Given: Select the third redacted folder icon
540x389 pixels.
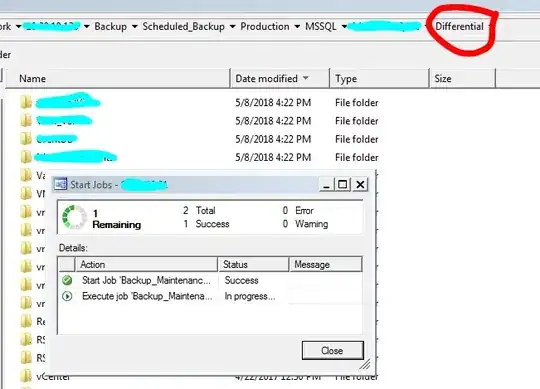Looking at the screenshot, I should coord(26,139).
